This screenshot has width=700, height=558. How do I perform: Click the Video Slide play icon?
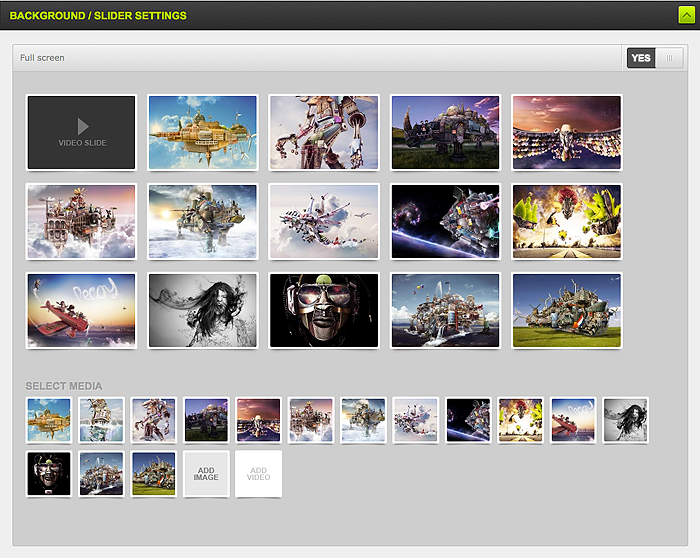(83, 126)
